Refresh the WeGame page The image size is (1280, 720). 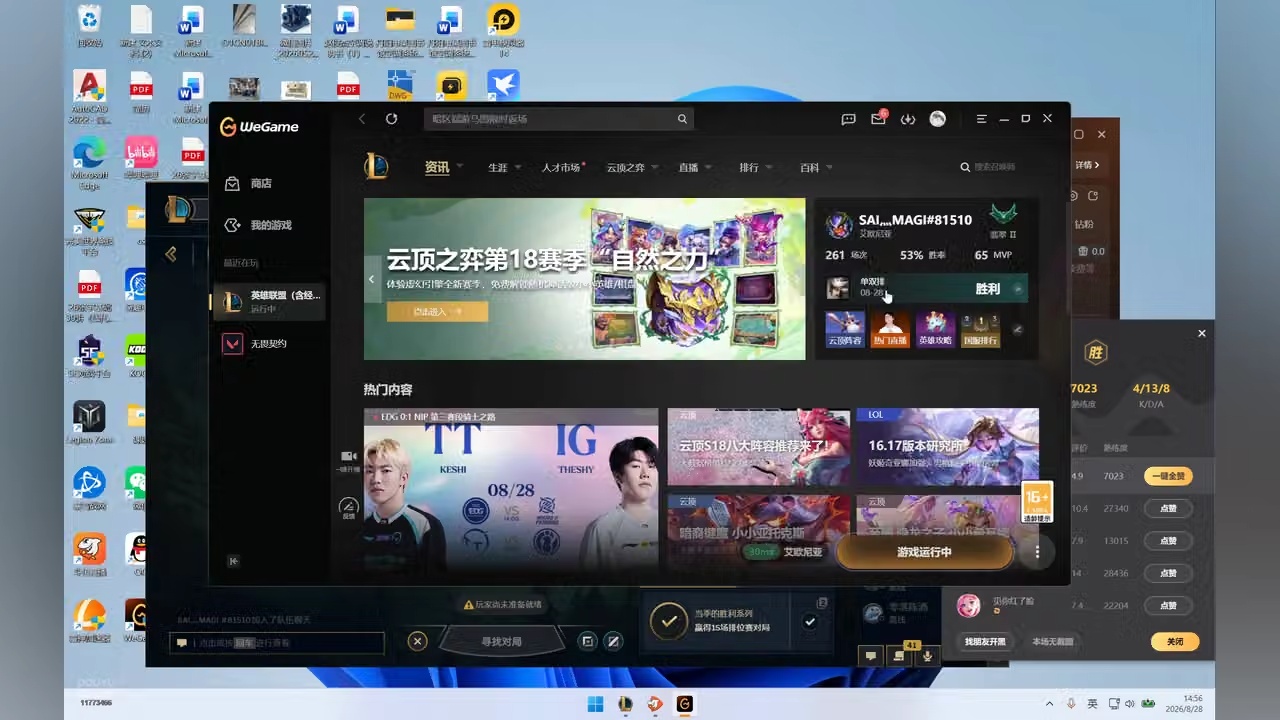[391, 119]
